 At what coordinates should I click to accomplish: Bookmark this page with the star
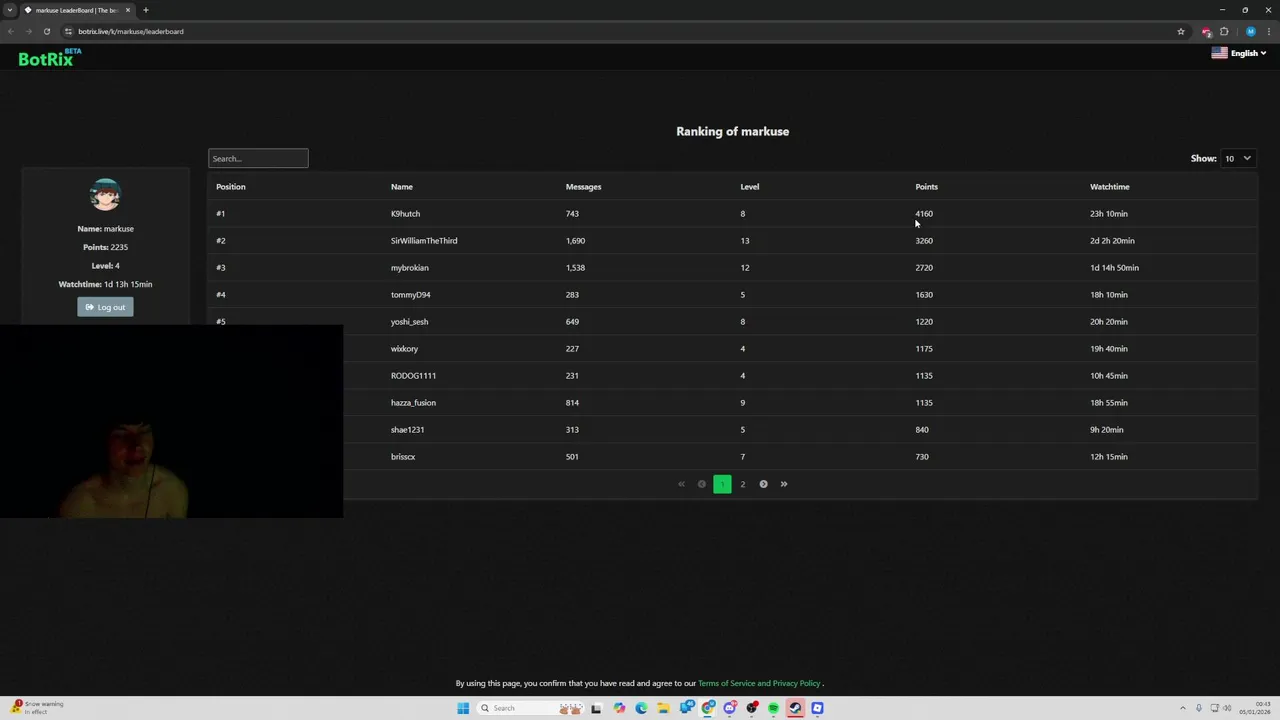[x=1181, y=31]
